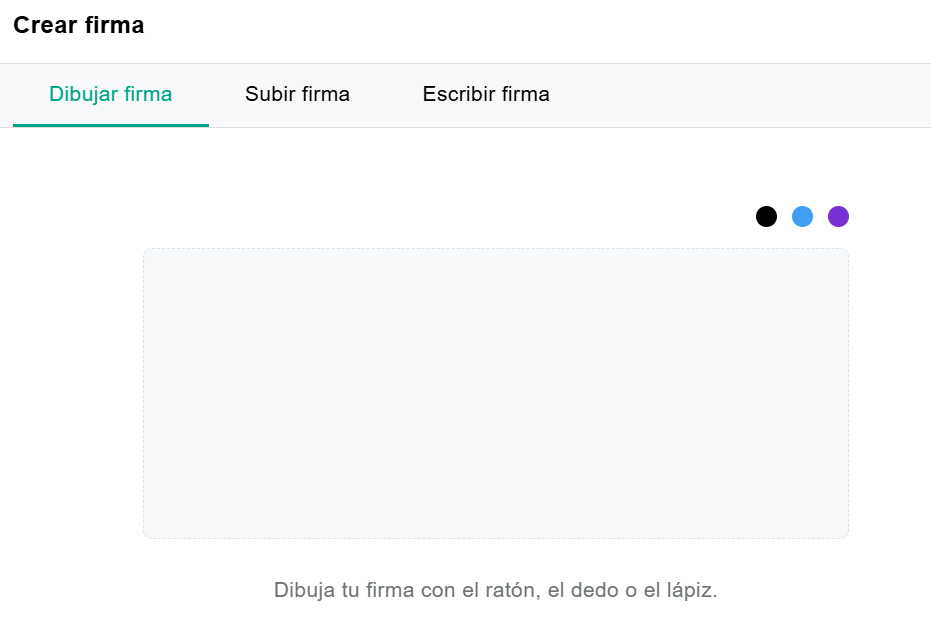Switch to the Dibujar firma tab
Viewport: 931px width, 631px height.
point(111,95)
